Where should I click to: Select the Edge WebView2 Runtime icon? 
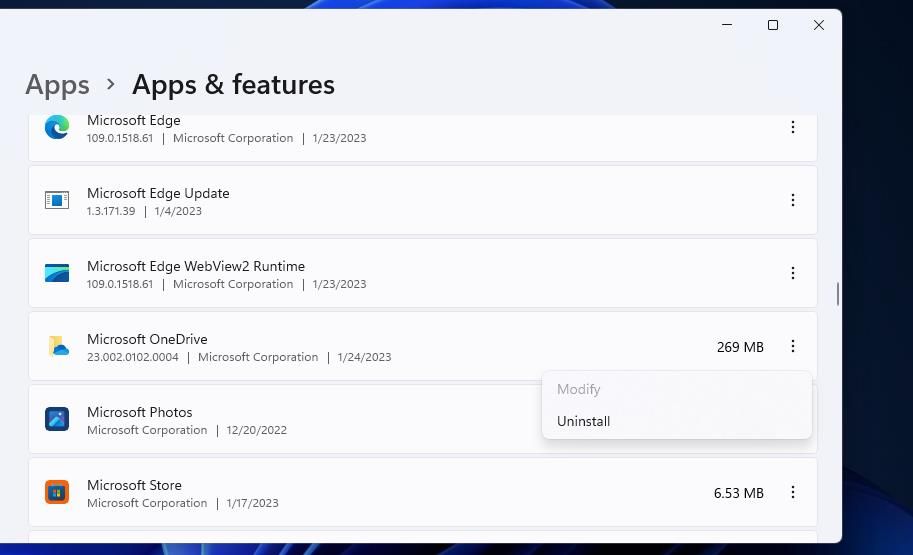point(57,273)
